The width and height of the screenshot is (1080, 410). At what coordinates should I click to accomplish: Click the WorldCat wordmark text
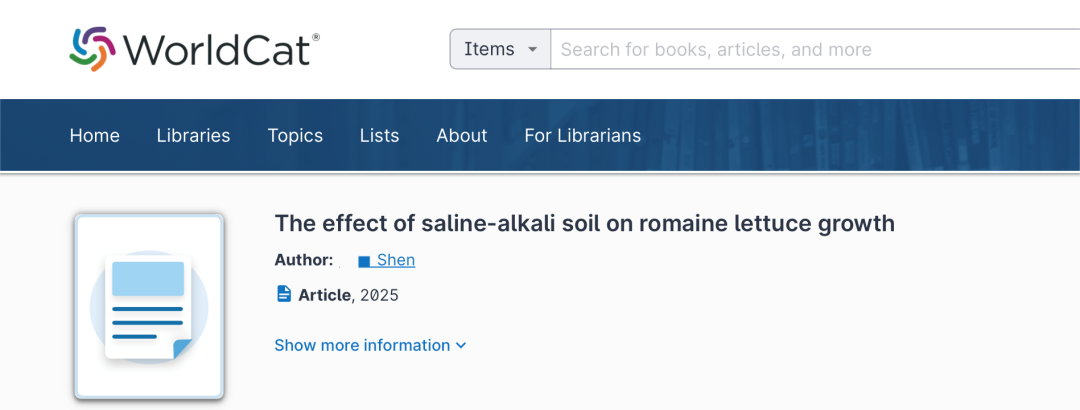(x=220, y=50)
